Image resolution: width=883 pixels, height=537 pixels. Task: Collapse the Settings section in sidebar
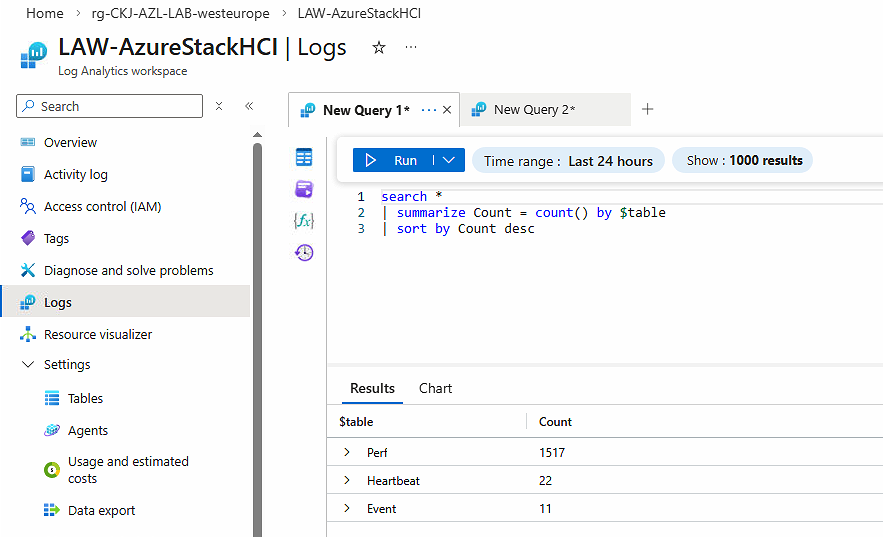pyautogui.click(x=27, y=365)
